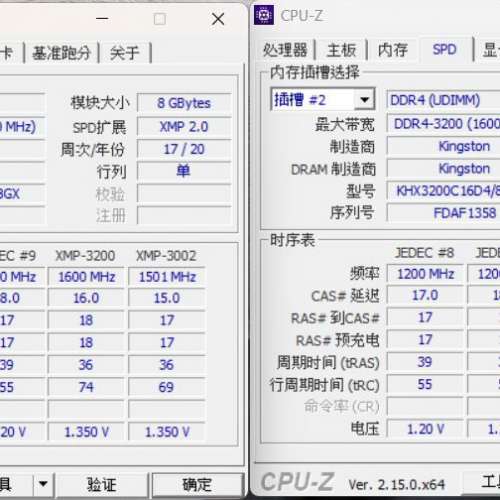The width and height of the screenshot is (500, 500).
Task: Select the SPD tab in right window
Action: click(x=445, y=49)
